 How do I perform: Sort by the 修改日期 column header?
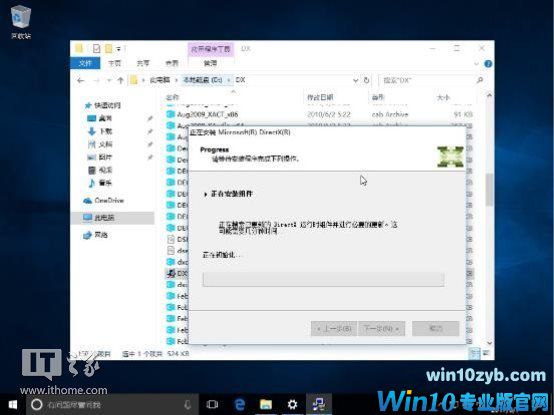coord(320,97)
